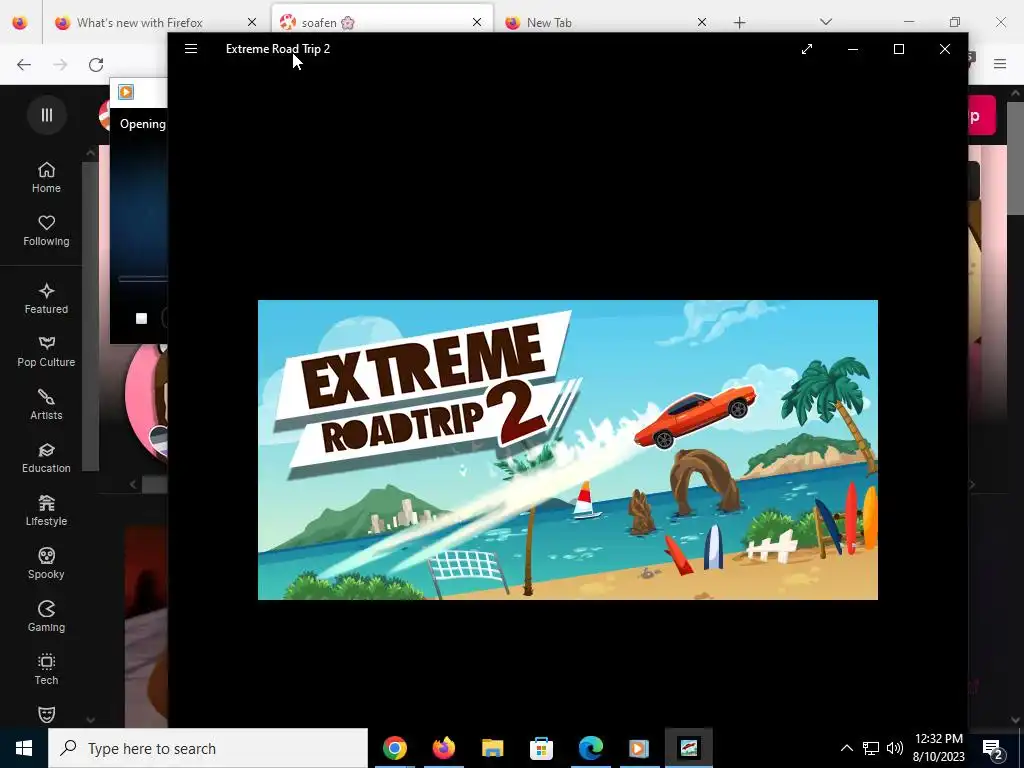This screenshot has height=768, width=1024.
Task: Browse the Spooky category
Action: pyautogui.click(x=46, y=563)
